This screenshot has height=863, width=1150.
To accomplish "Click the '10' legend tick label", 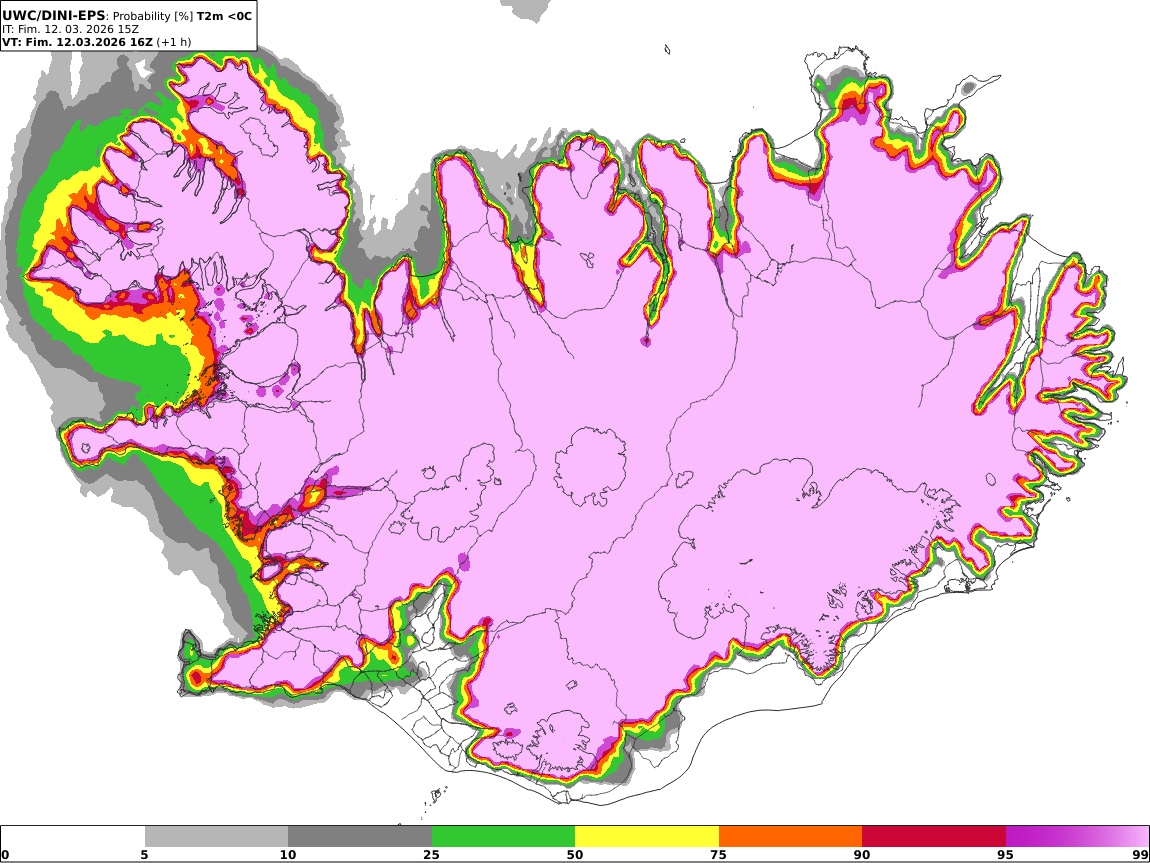I will click(288, 855).
